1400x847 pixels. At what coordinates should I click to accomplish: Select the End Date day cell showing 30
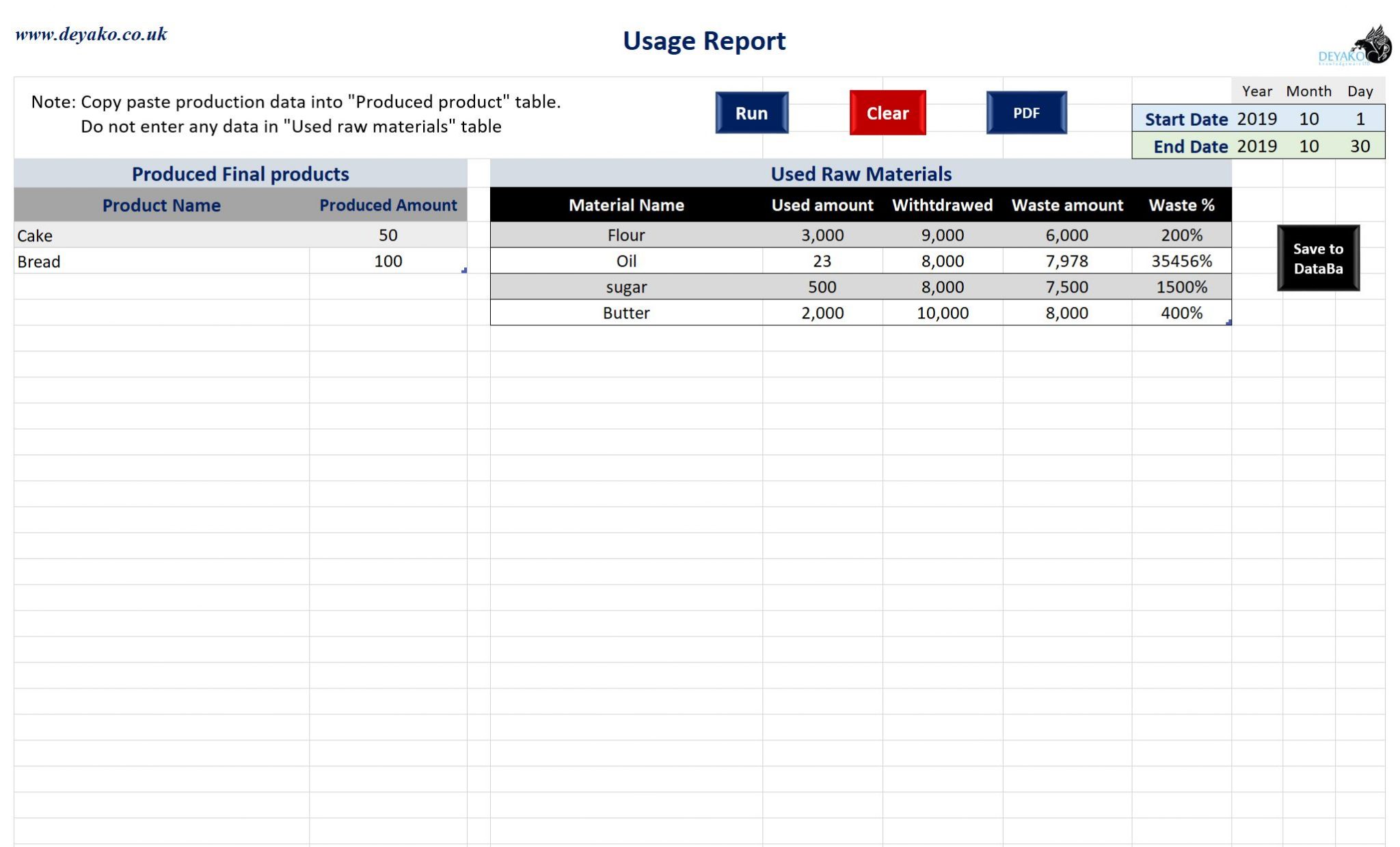1360,146
